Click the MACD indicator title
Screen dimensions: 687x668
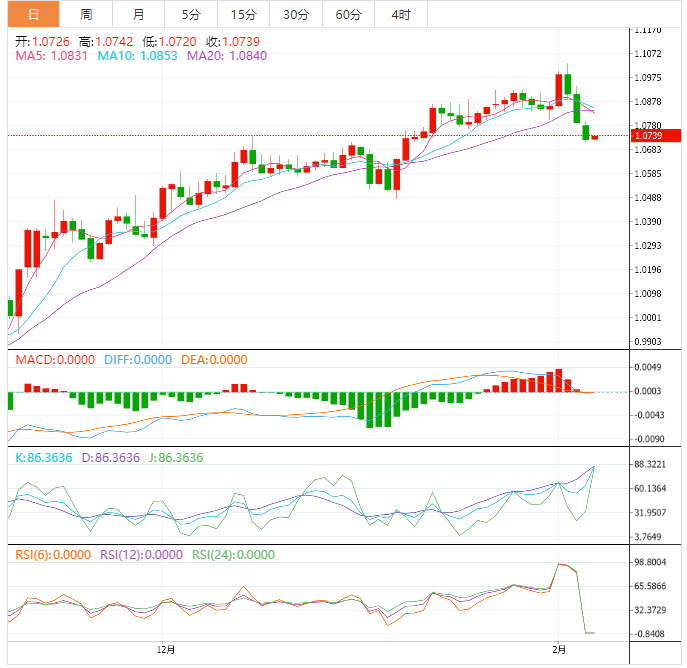(51, 360)
